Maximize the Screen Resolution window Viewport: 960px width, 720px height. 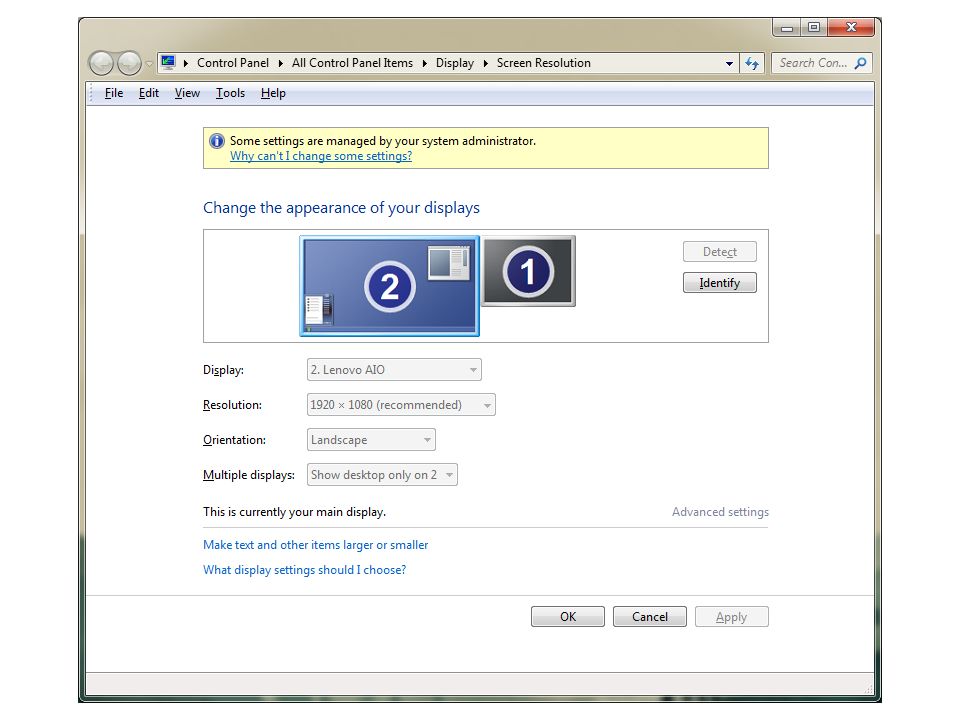[x=814, y=28]
